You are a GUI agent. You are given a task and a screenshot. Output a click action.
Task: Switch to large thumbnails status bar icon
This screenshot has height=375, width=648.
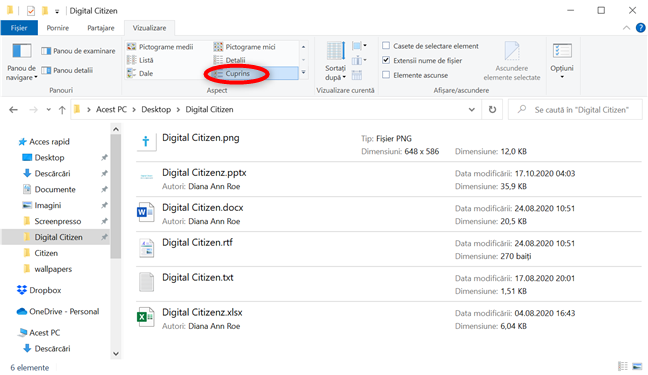click(x=637, y=366)
